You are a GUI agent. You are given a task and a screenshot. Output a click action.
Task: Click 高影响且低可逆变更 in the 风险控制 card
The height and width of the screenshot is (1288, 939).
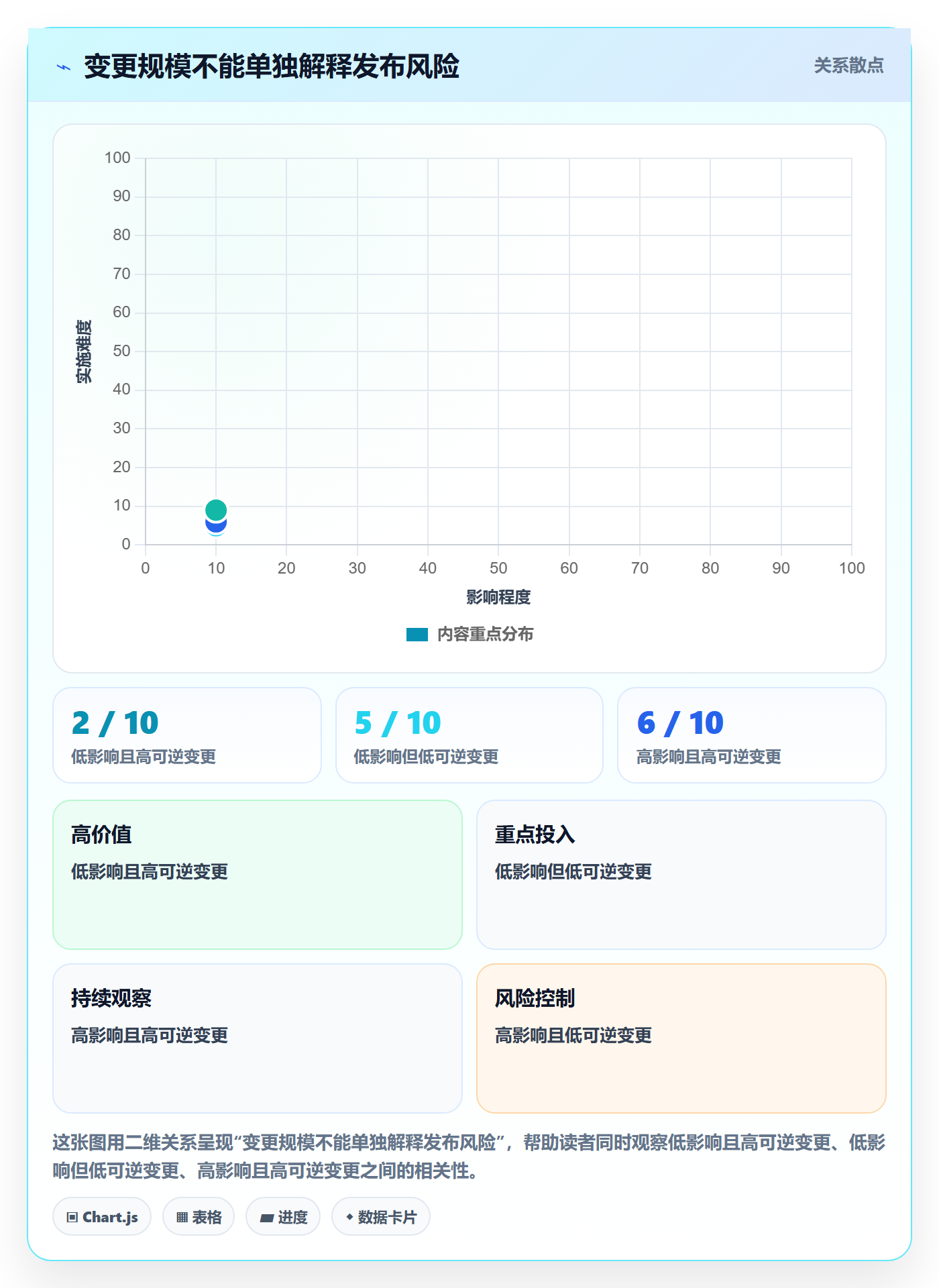573,1036
